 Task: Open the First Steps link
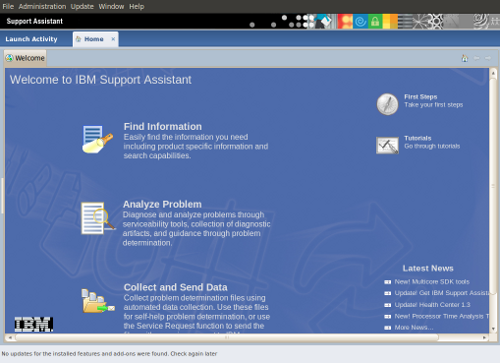click(421, 97)
